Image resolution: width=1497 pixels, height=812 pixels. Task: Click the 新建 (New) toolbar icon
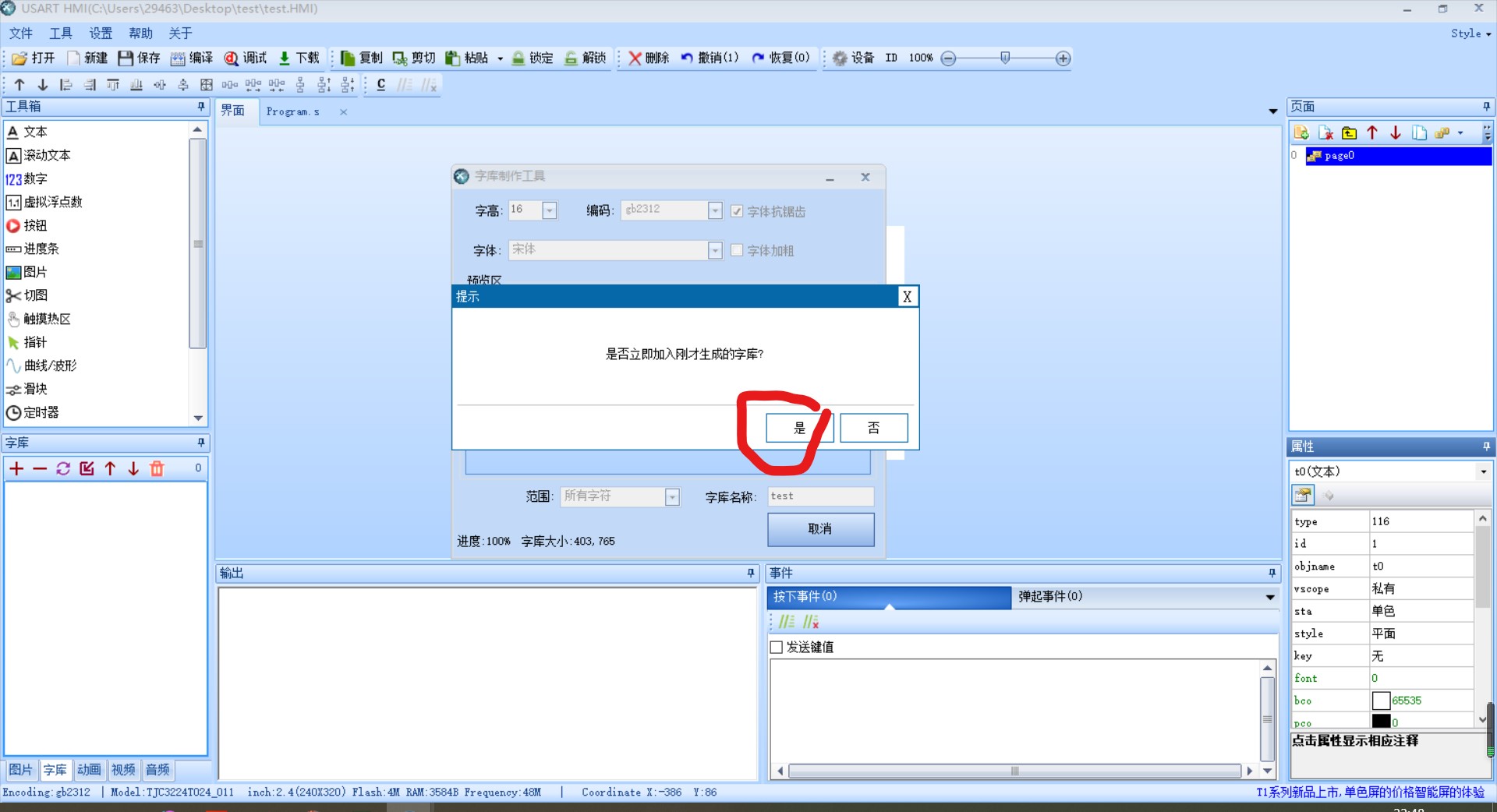(87, 58)
